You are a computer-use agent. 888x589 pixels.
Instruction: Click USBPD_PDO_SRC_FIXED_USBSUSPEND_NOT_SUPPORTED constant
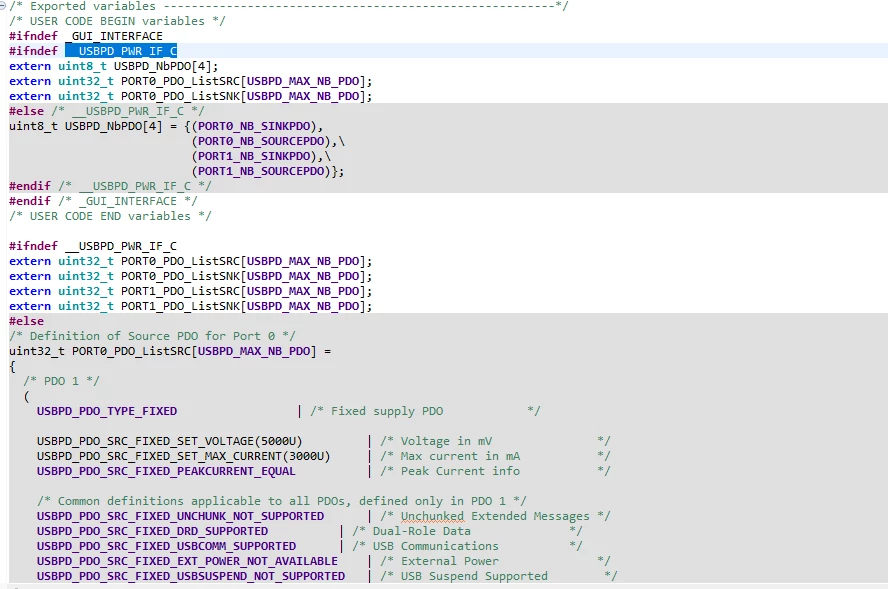(191, 576)
